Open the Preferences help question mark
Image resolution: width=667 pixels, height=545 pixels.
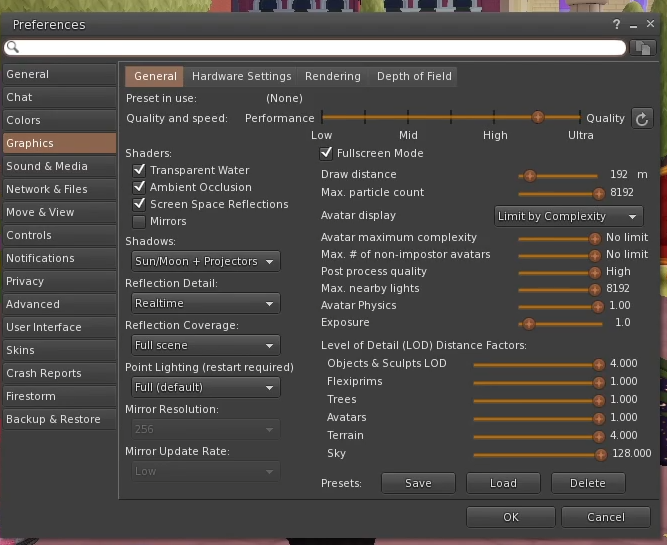click(x=616, y=24)
